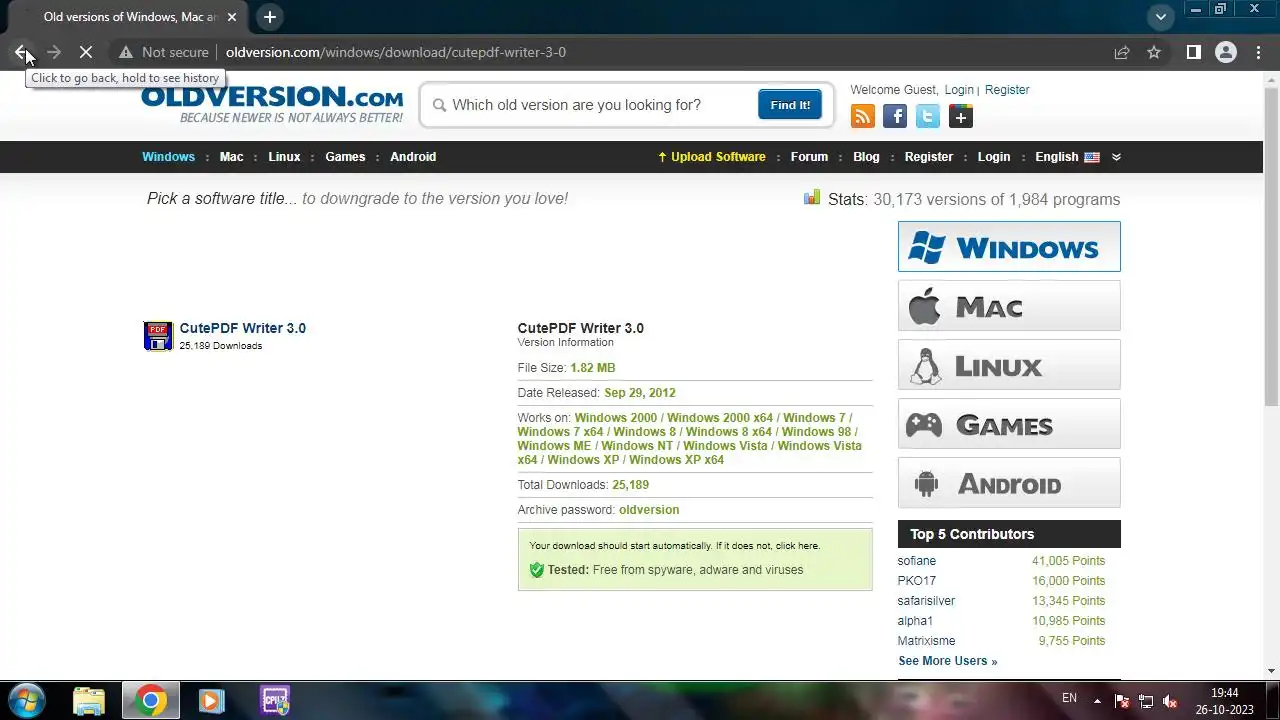Click the Register link near Welcome Guest
This screenshot has height=720, width=1280.
point(1007,90)
